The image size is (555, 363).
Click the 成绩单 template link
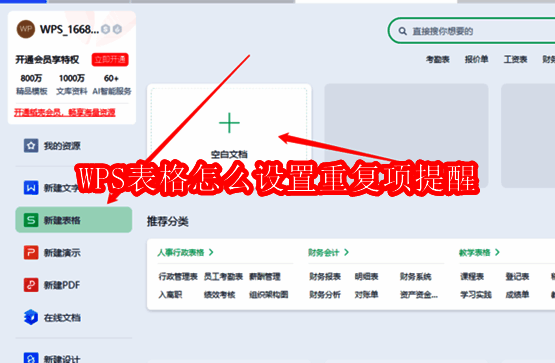(517, 295)
